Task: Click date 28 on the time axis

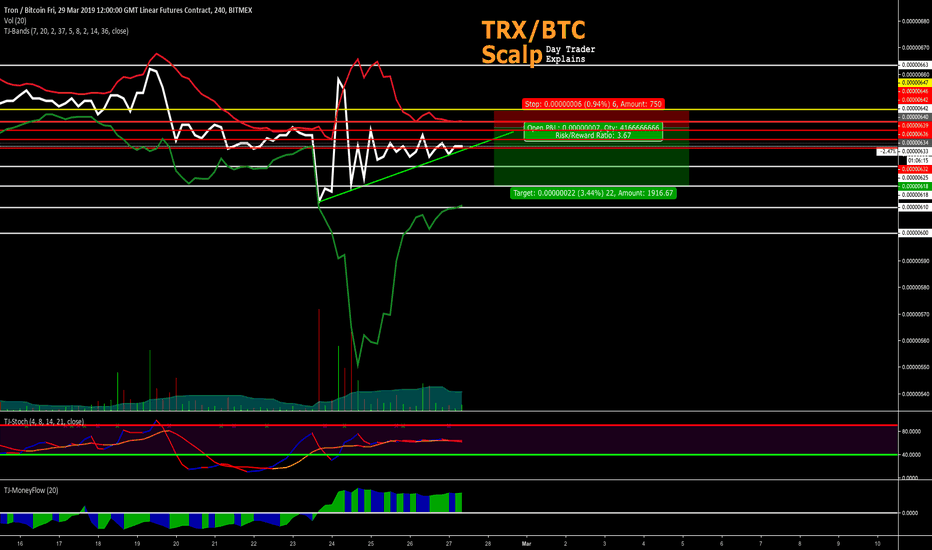Action: (488, 543)
